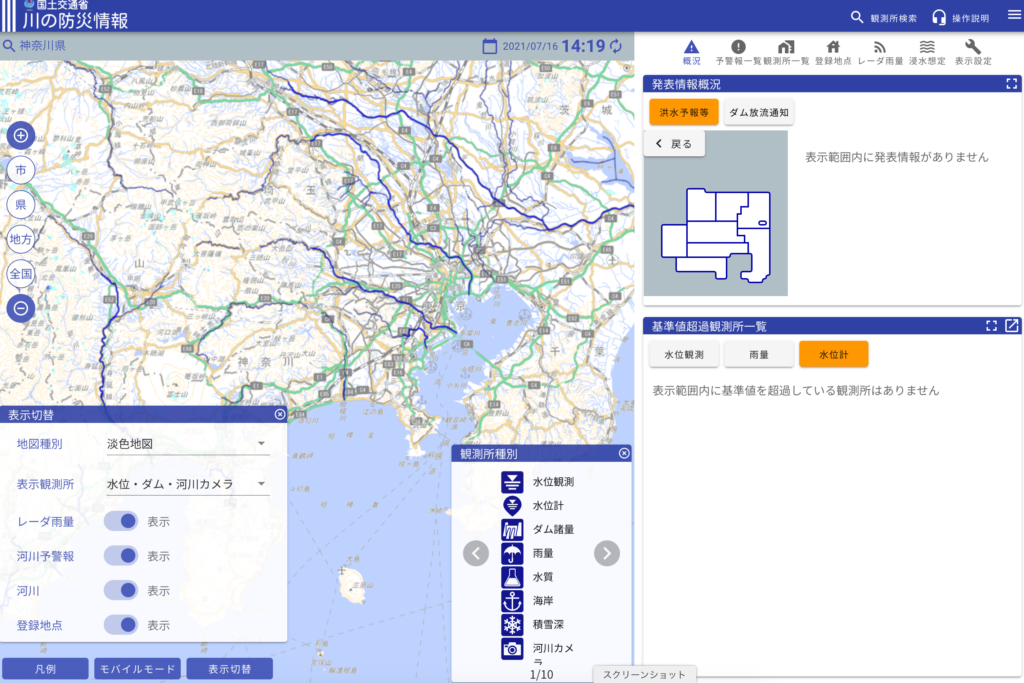Switch to the ダム放流通知 tab
This screenshot has height=683, width=1024.
click(758, 113)
